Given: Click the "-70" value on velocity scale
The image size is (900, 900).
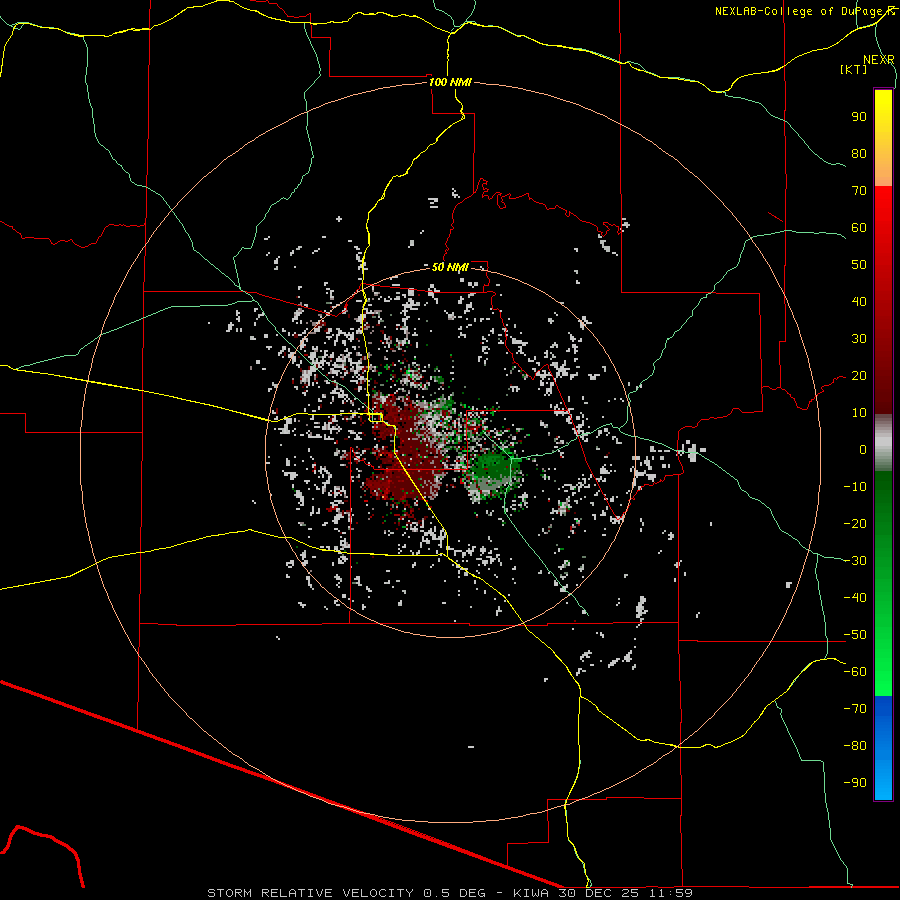Looking at the screenshot, I should point(855,709).
